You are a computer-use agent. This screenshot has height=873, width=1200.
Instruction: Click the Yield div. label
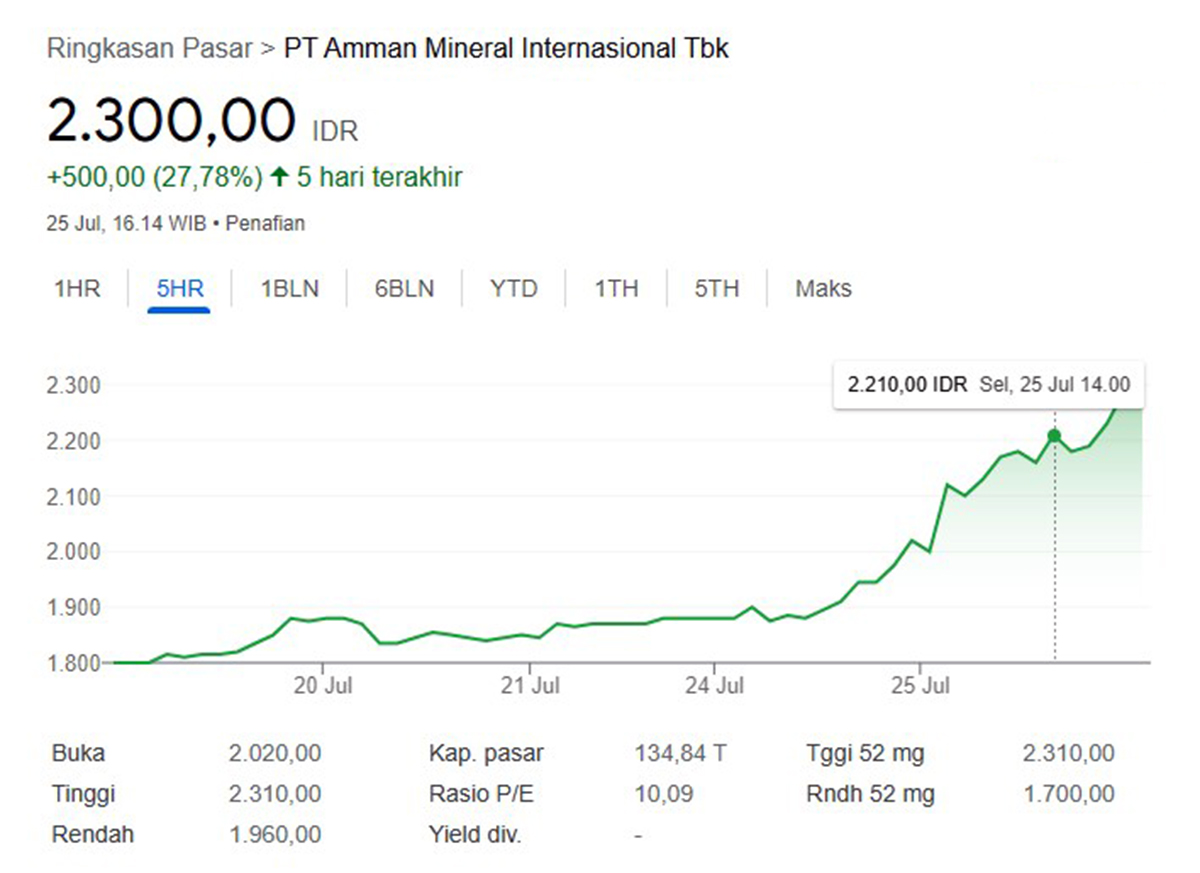475,834
